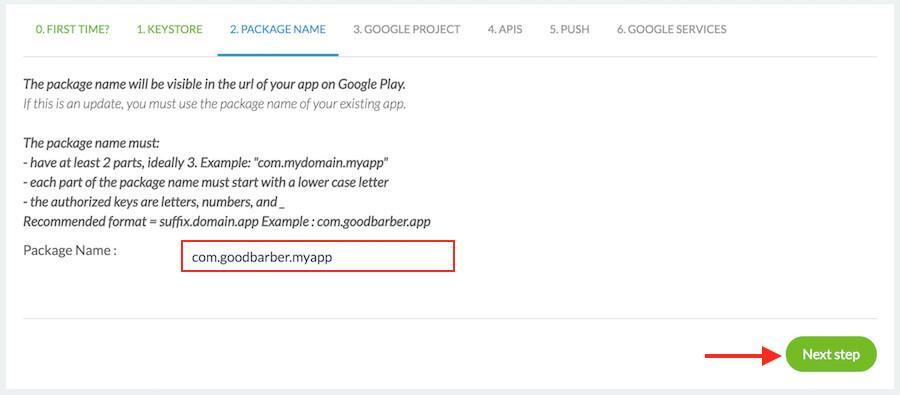Click the green Next step button
This screenshot has height=395, width=900.
coord(831,354)
